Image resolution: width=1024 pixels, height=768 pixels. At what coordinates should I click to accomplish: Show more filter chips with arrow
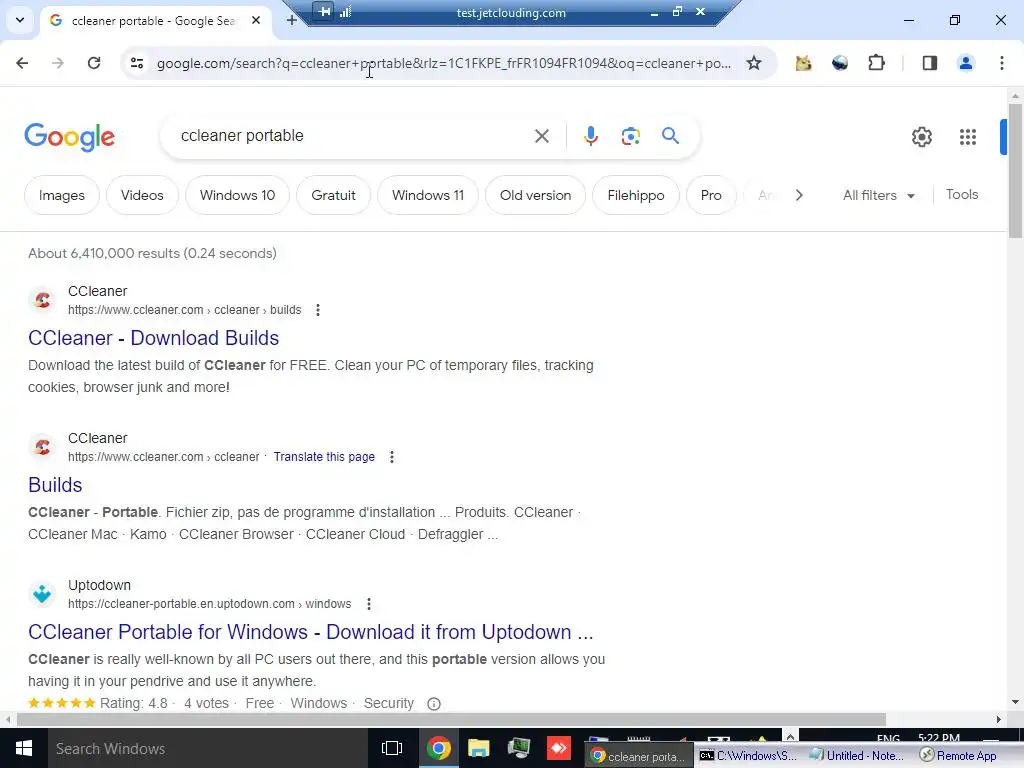[x=799, y=195]
